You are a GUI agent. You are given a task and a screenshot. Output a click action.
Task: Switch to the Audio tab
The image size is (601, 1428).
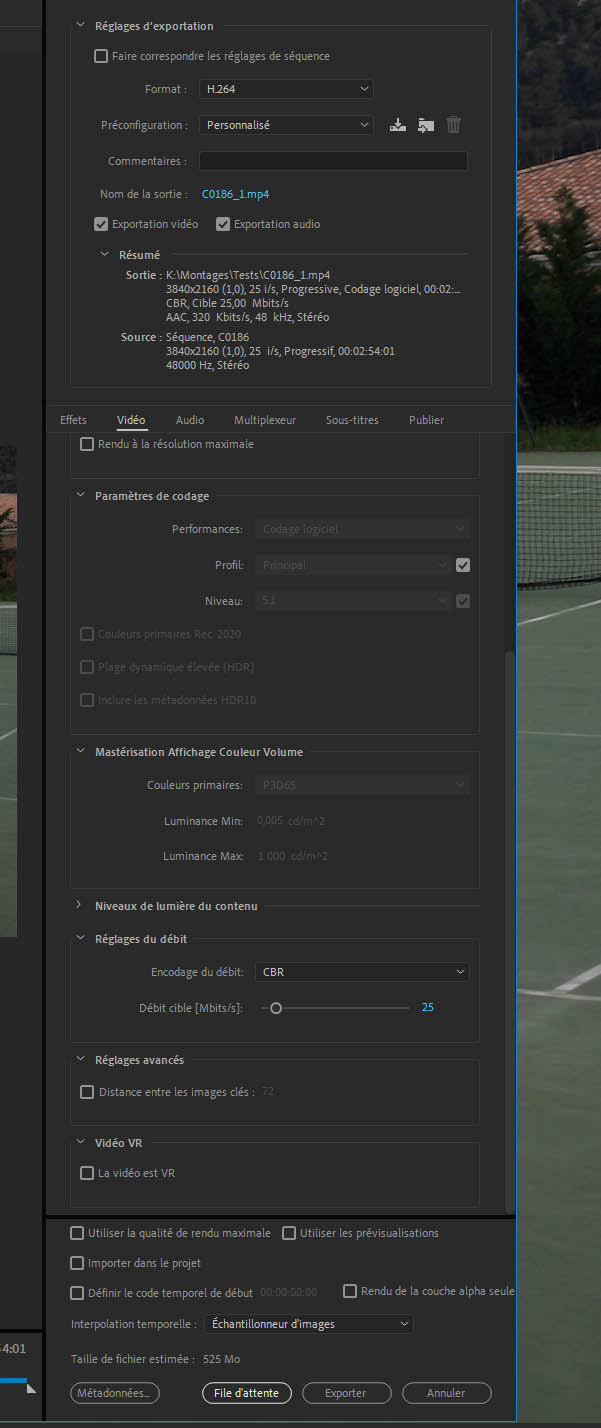click(190, 420)
